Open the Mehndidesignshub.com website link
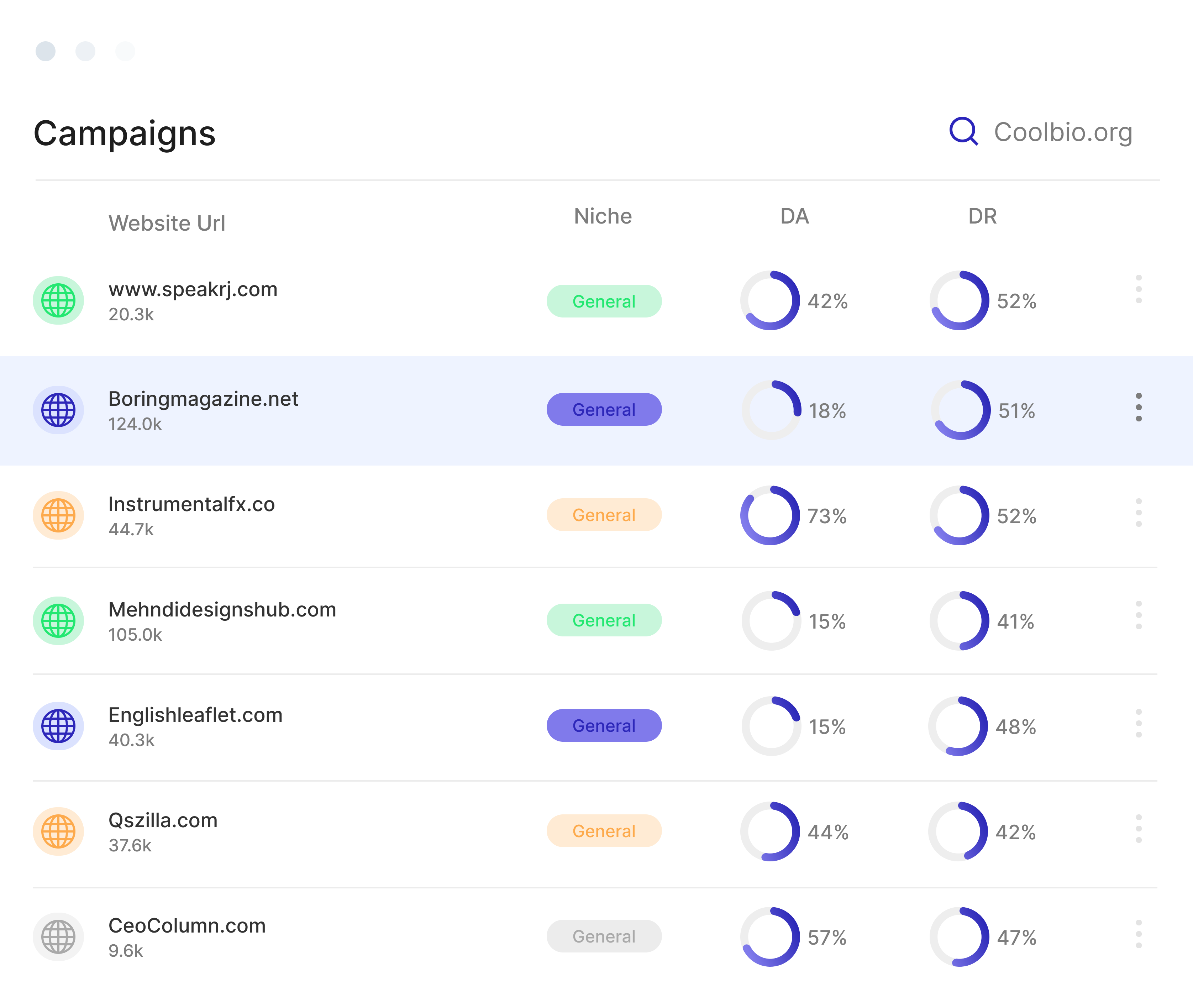 (x=224, y=609)
